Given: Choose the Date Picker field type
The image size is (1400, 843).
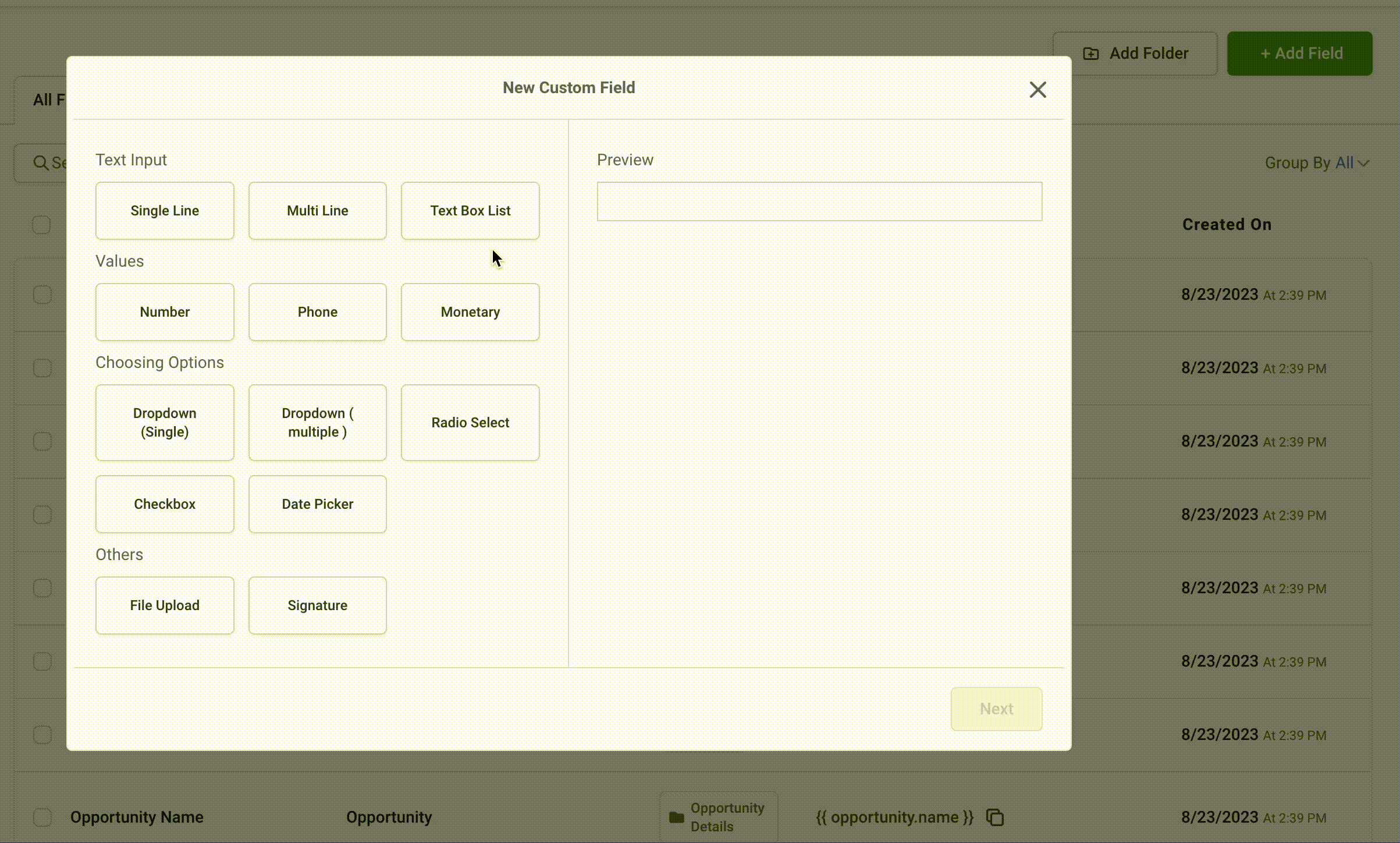Looking at the screenshot, I should [x=317, y=504].
